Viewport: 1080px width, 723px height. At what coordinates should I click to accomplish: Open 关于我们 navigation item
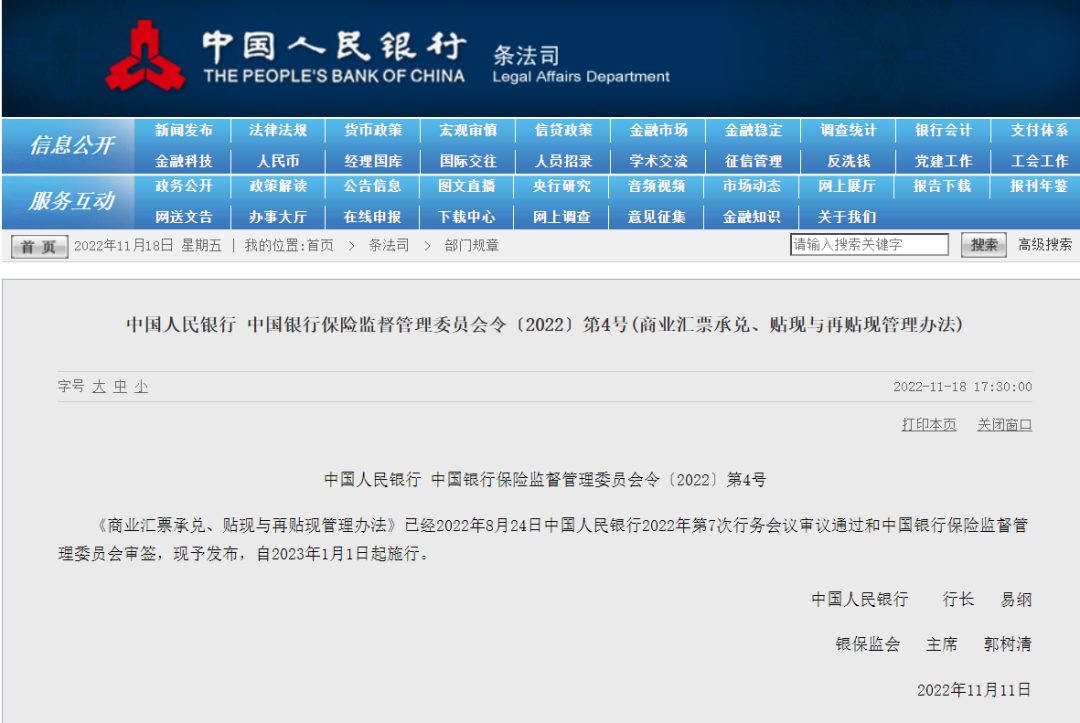point(847,217)
